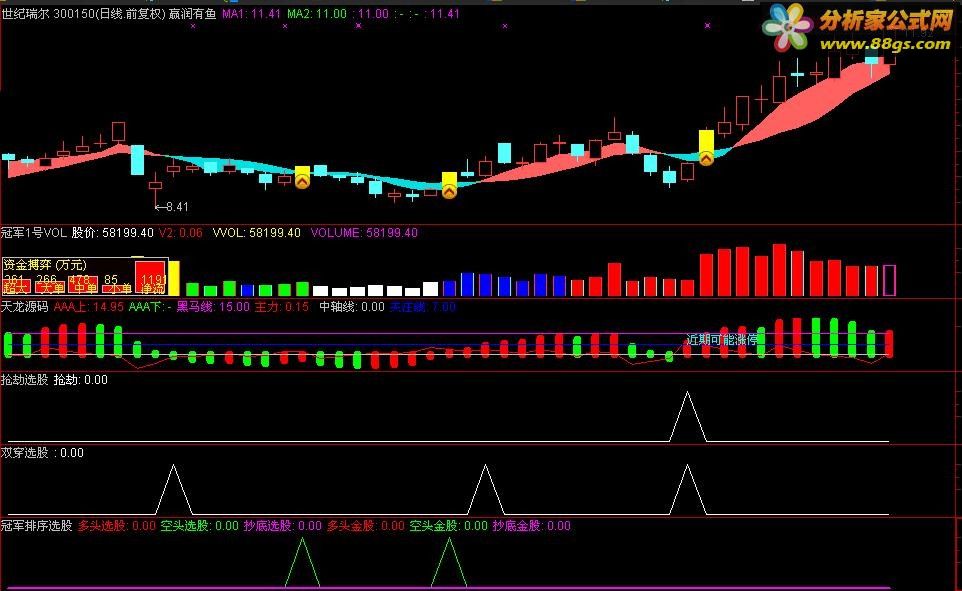Click the 超大 order bar

(17, 284)
